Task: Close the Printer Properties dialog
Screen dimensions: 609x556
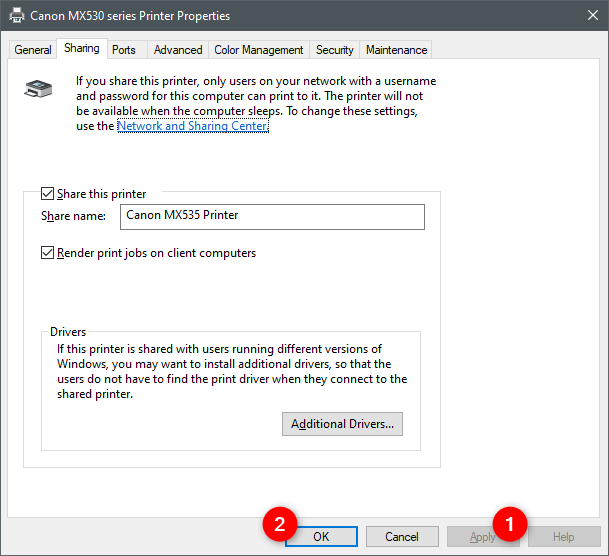Action: 593,16
